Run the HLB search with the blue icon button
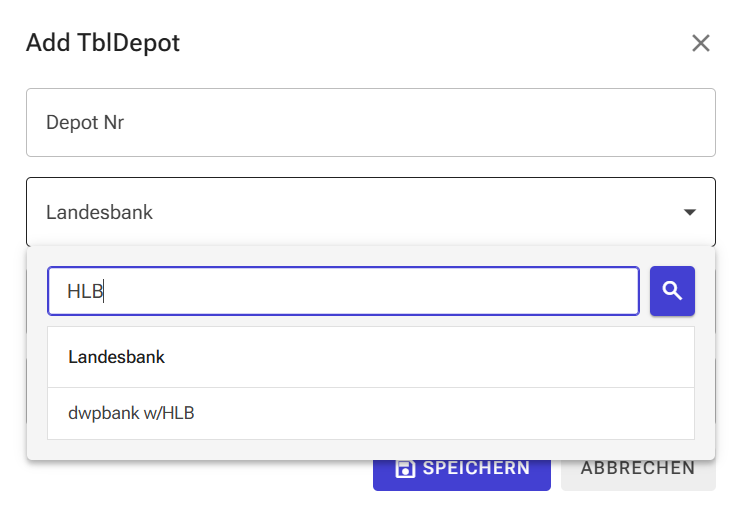 pyautogui.click(x=672, y=291)
